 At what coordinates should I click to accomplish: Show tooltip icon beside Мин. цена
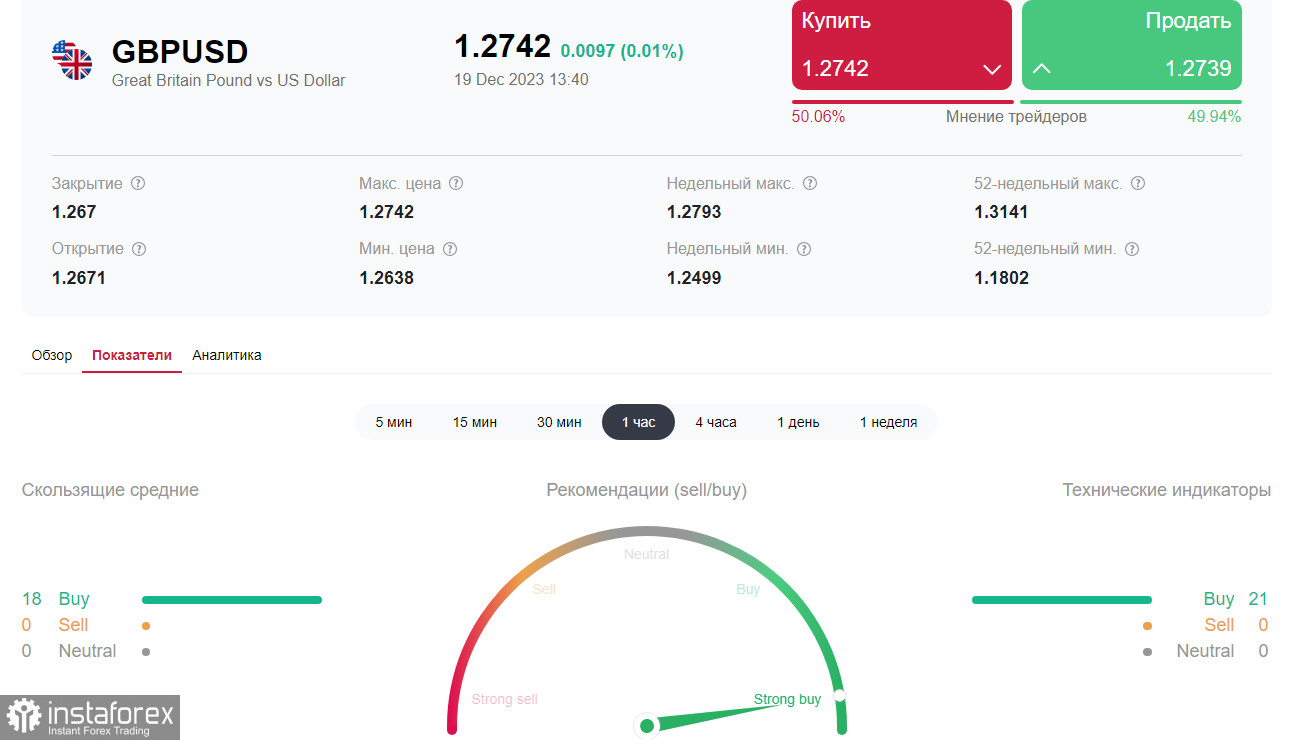[x=450, y=249]
